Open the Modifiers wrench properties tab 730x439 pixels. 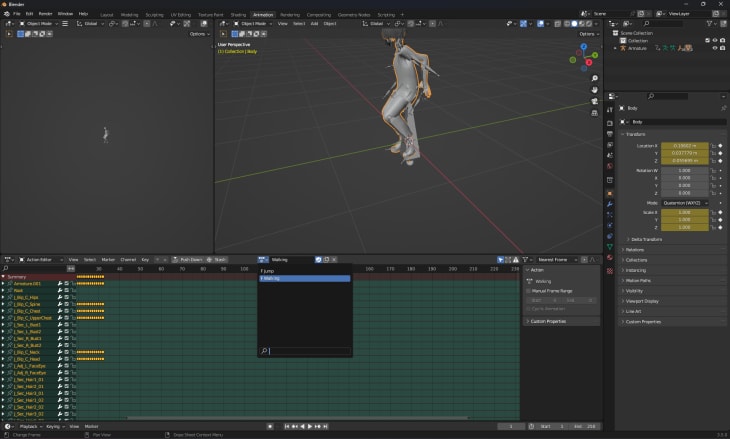610,203
